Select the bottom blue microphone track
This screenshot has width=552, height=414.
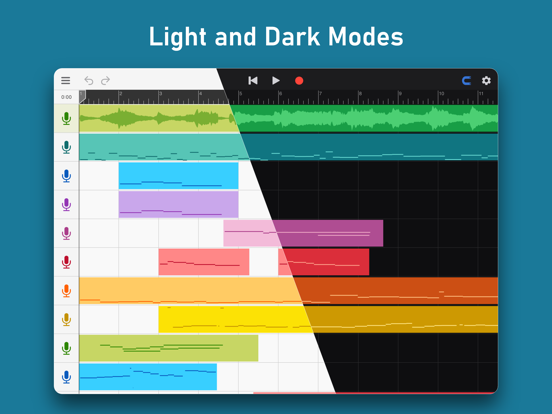67,377
